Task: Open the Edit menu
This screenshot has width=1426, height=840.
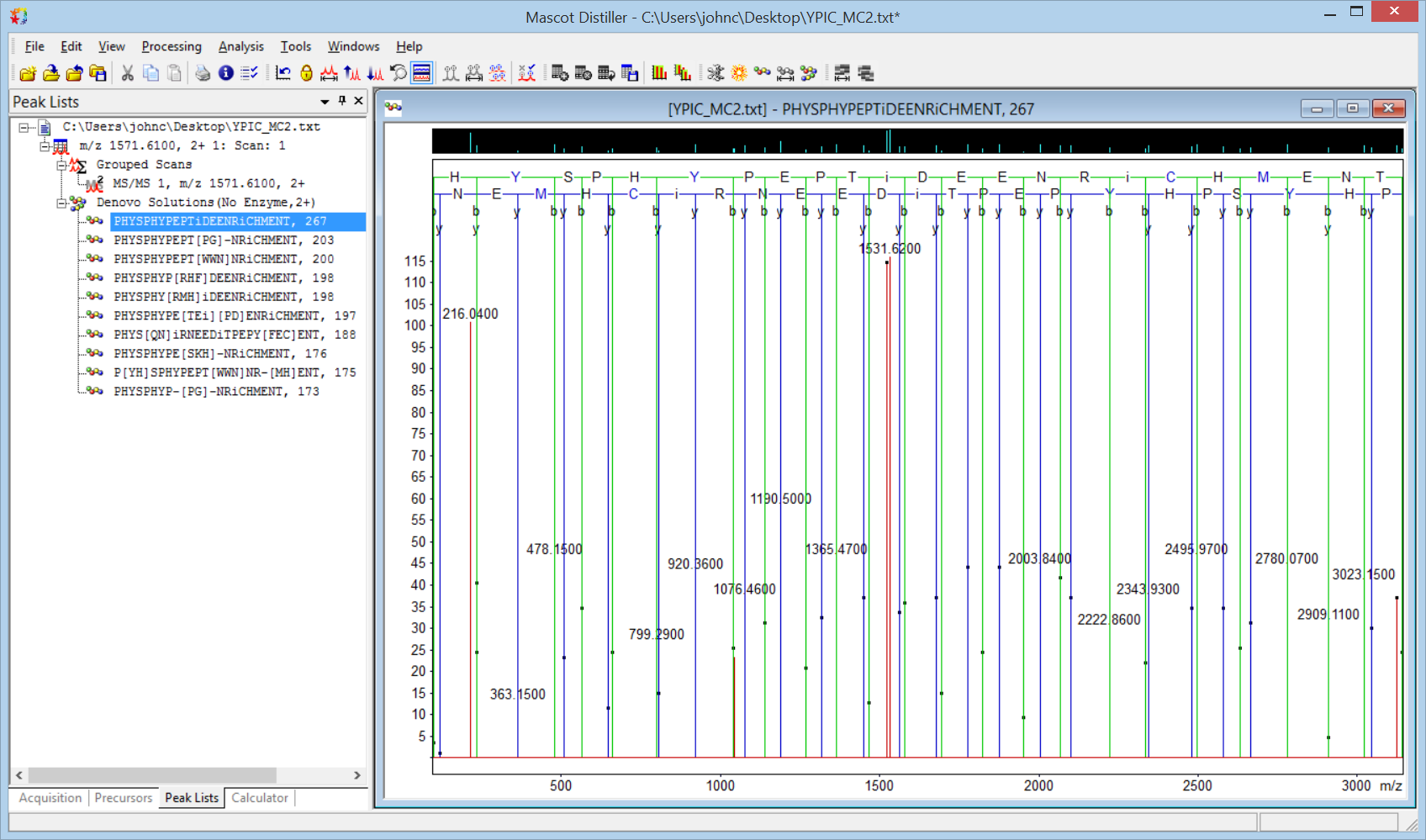Action: pos(71,46)
